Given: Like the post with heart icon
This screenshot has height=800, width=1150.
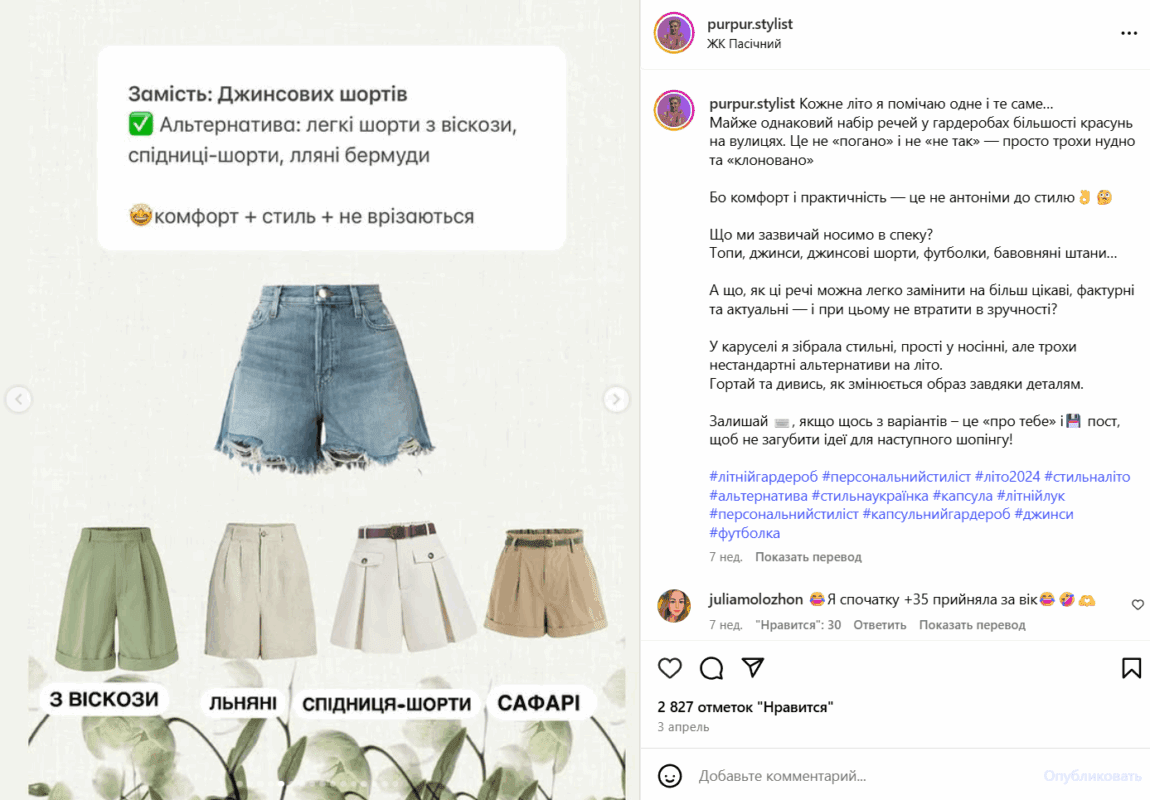Looking at the screenshot, I should click(x=670, y=668).
